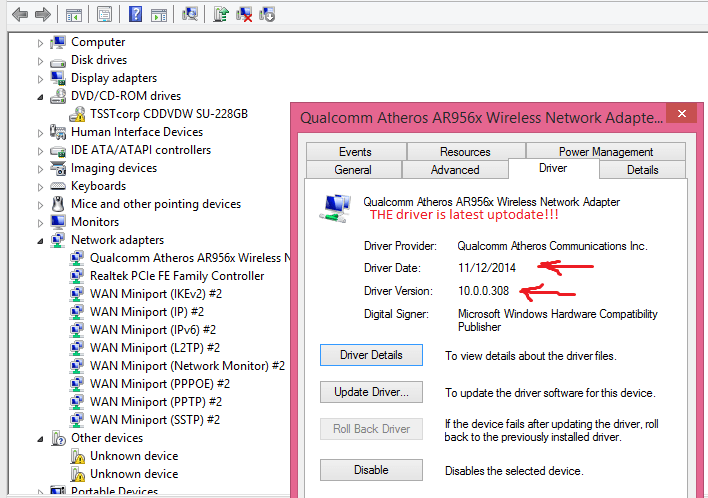
Task: Click Update Driver Software toolbar icon
Action: [x=221, y=15]
